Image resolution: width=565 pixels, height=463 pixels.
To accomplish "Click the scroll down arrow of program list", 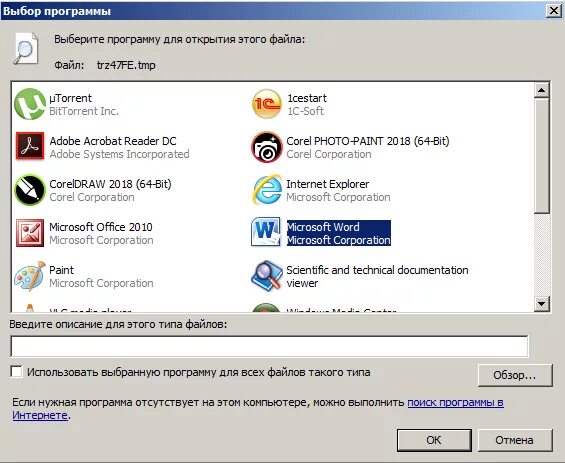I will 542,303.
